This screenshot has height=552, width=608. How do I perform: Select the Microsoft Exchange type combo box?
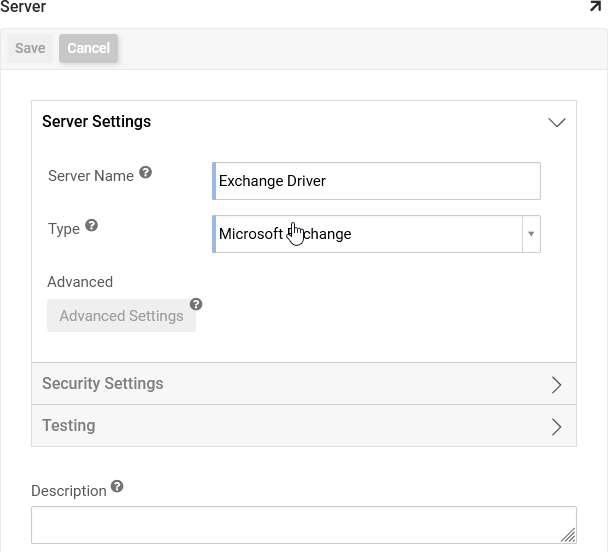368,234
